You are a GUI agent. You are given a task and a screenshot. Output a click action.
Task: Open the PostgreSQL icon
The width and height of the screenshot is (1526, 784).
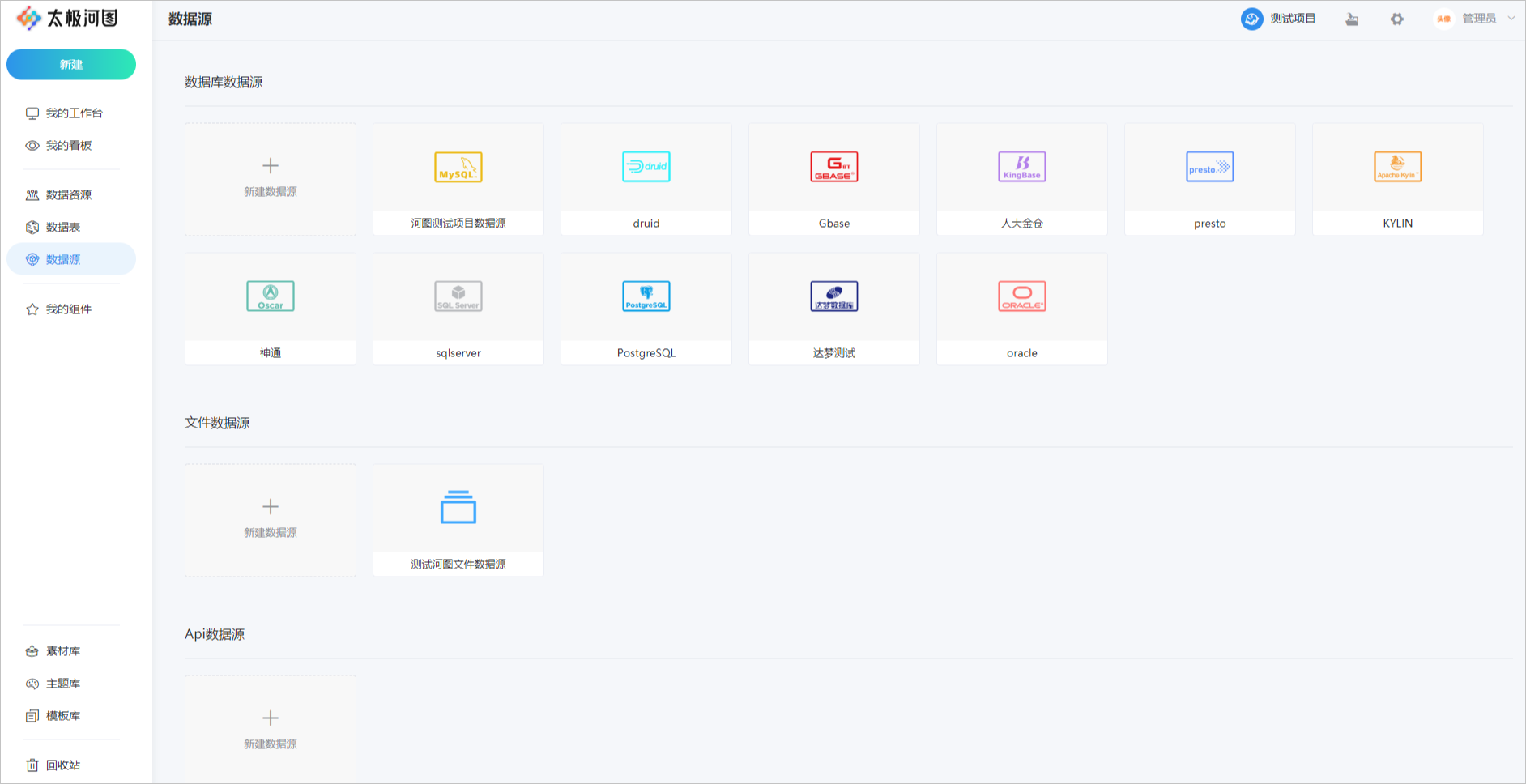click(646, 296)
